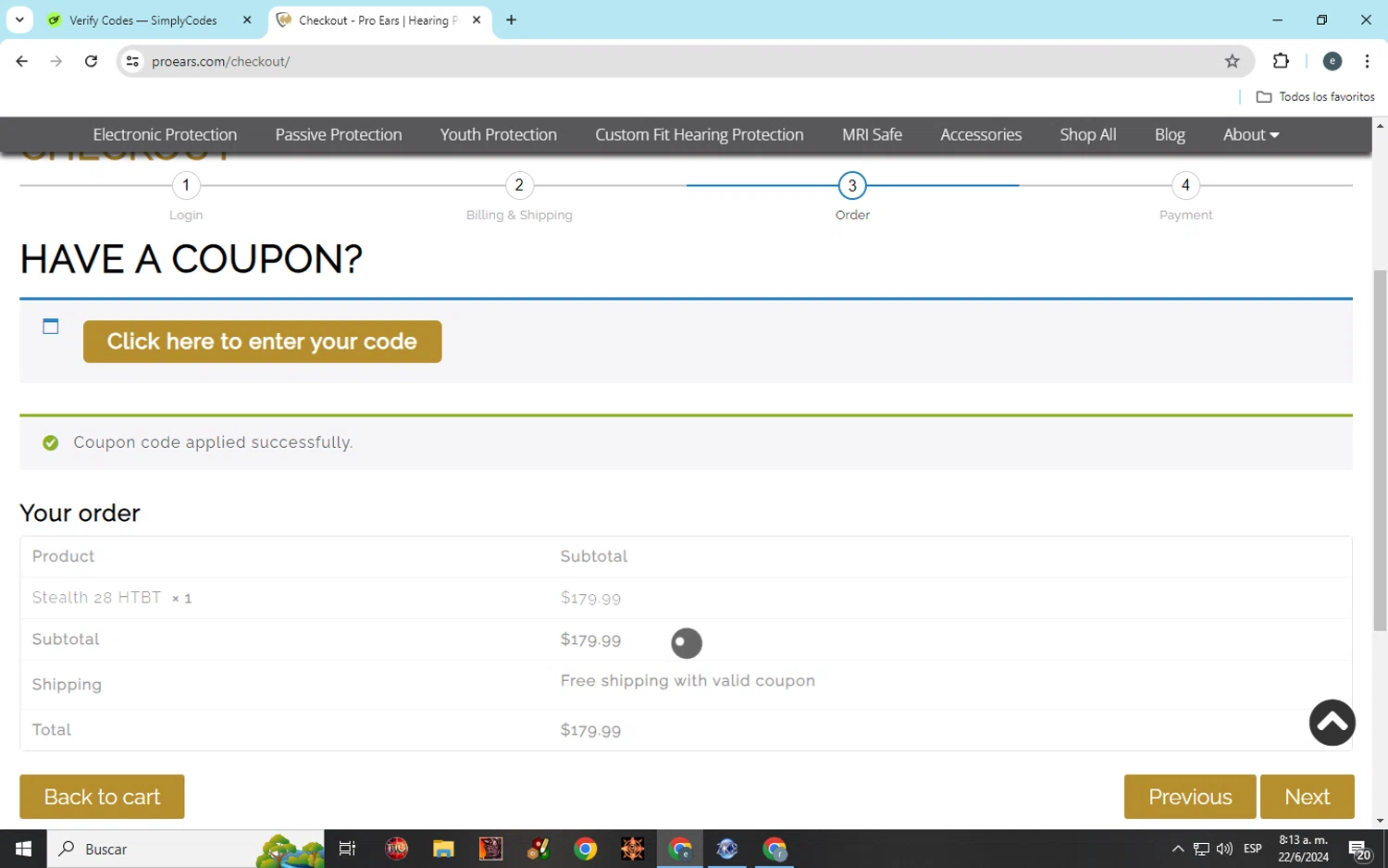The image size is (1388, 868).
Task: Click here to enter your code button
Action: click(x=262, y=341)
